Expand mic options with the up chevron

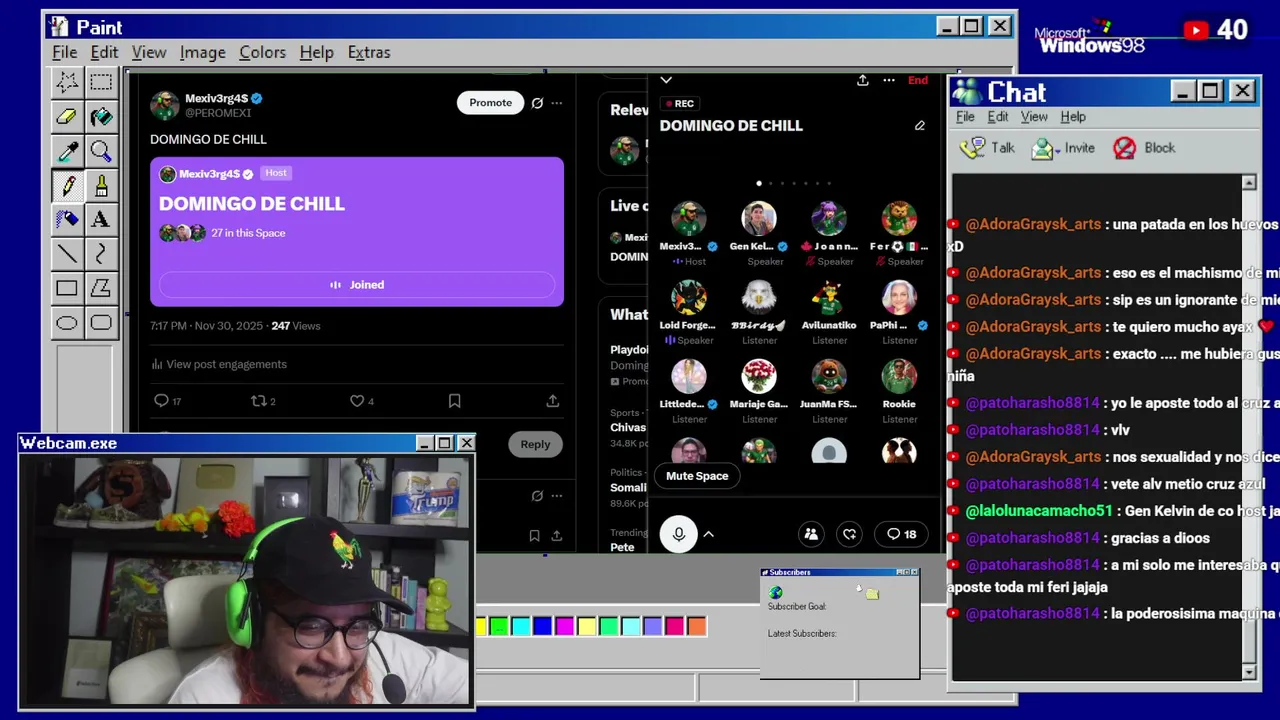click(708, 534)
